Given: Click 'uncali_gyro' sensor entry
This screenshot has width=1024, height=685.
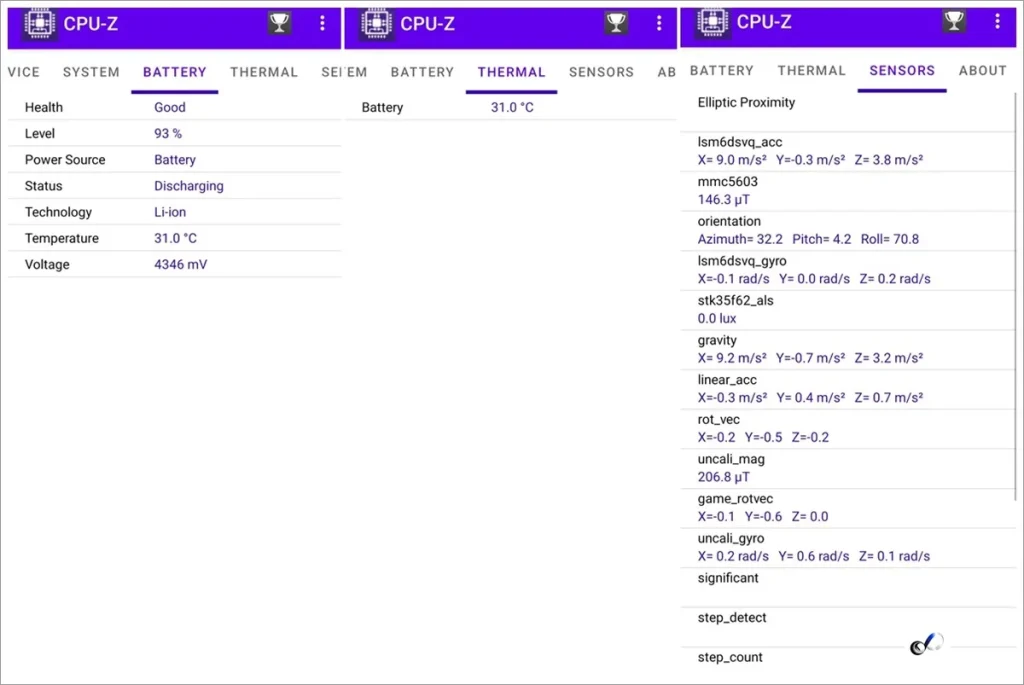Looking at the screenshot, I should point(847,548).
